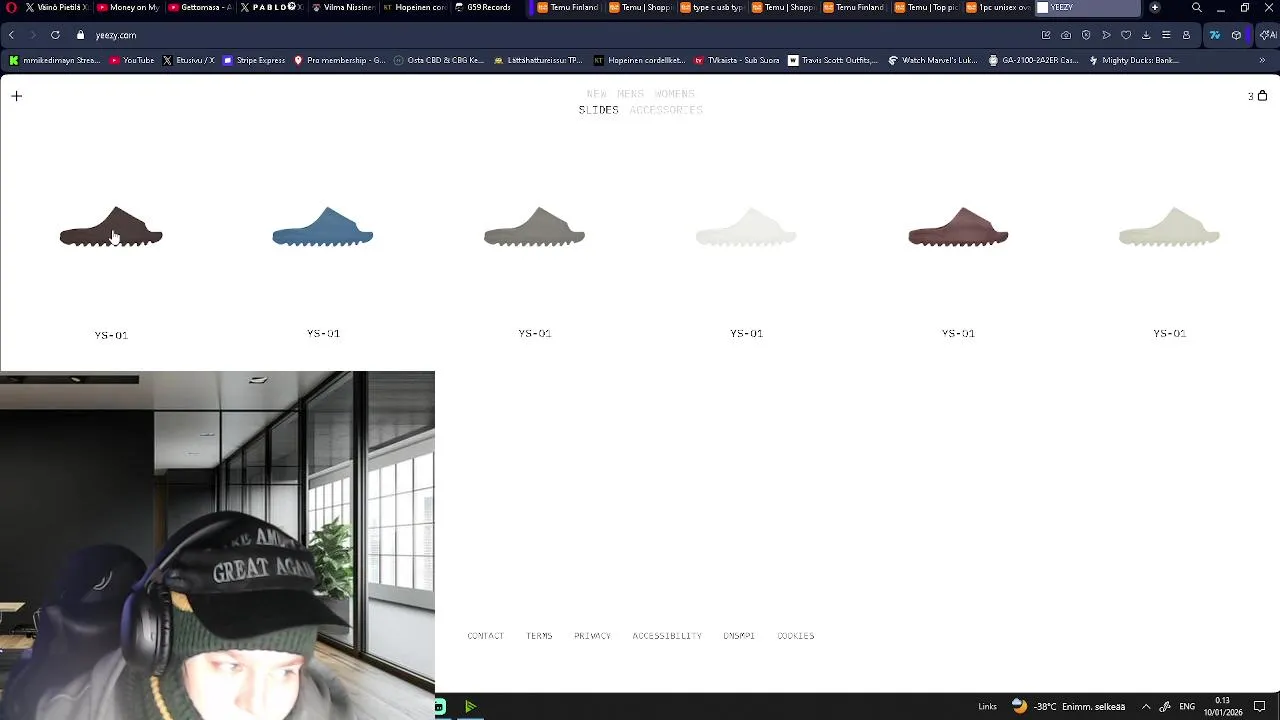This screenshot has height=720, width=1280.
Task: Open the YouTube bookmark
Action: tap(132, 60)
